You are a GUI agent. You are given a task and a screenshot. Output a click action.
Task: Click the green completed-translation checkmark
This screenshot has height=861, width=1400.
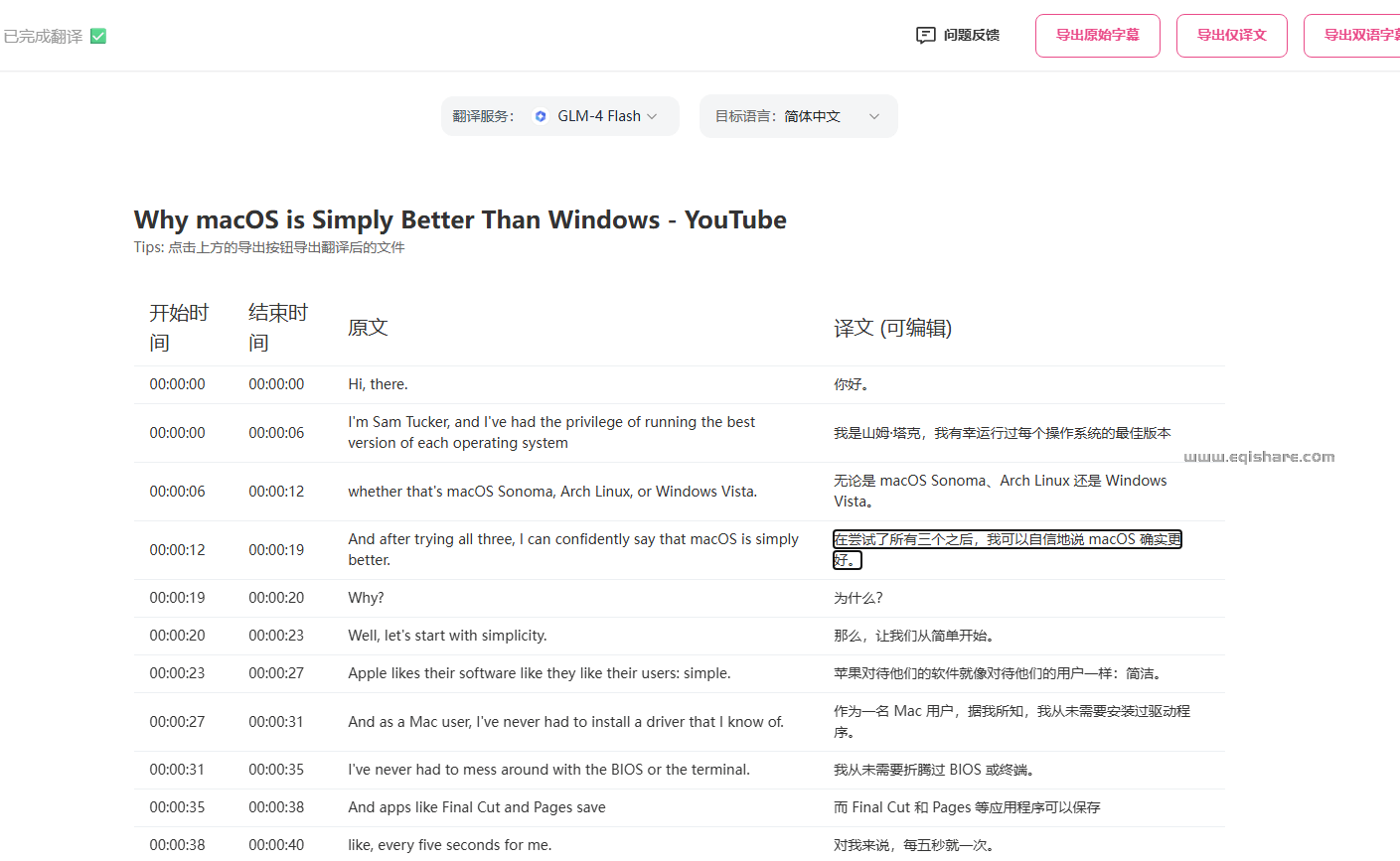point(96,34)
